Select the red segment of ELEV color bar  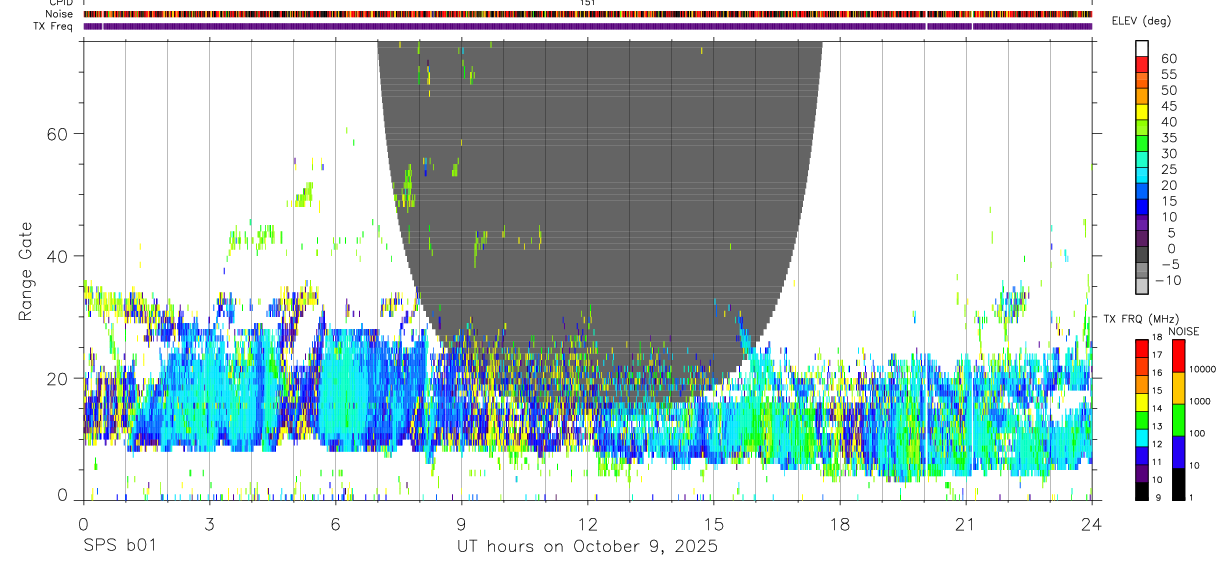[x=1143, y=64]
